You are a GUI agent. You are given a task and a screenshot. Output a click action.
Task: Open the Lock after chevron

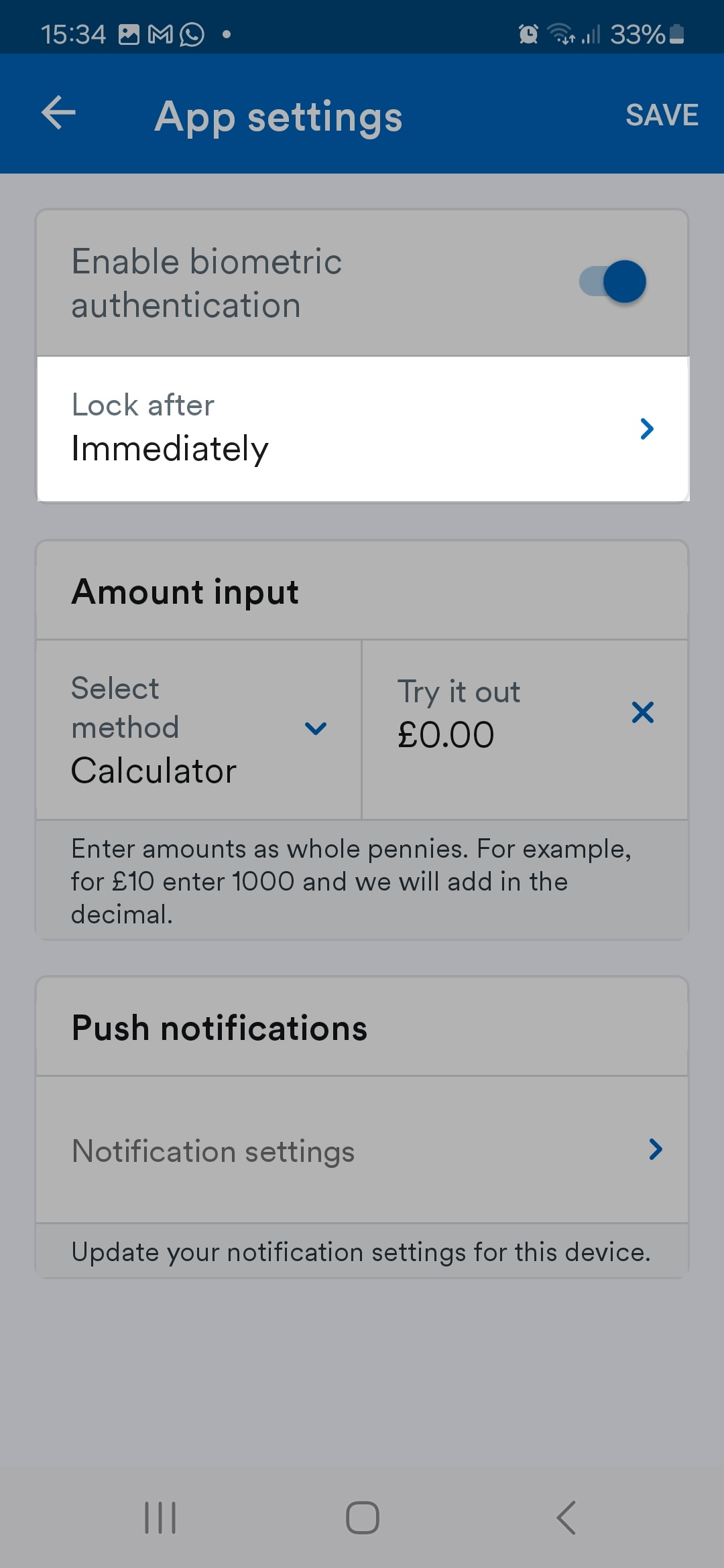(647, 429)
